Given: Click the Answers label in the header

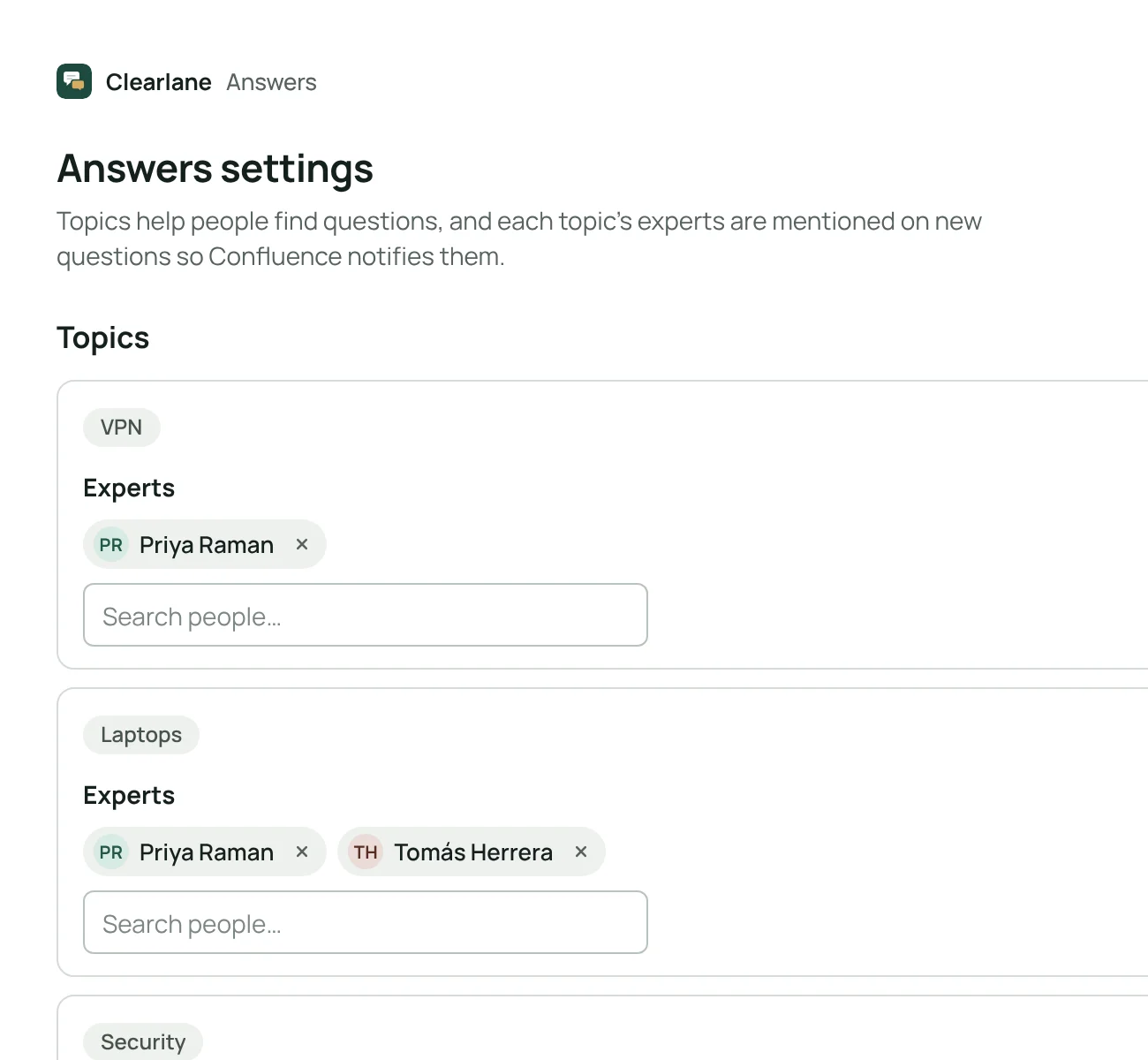Looking at the screenshot, I should pos(271,82).
